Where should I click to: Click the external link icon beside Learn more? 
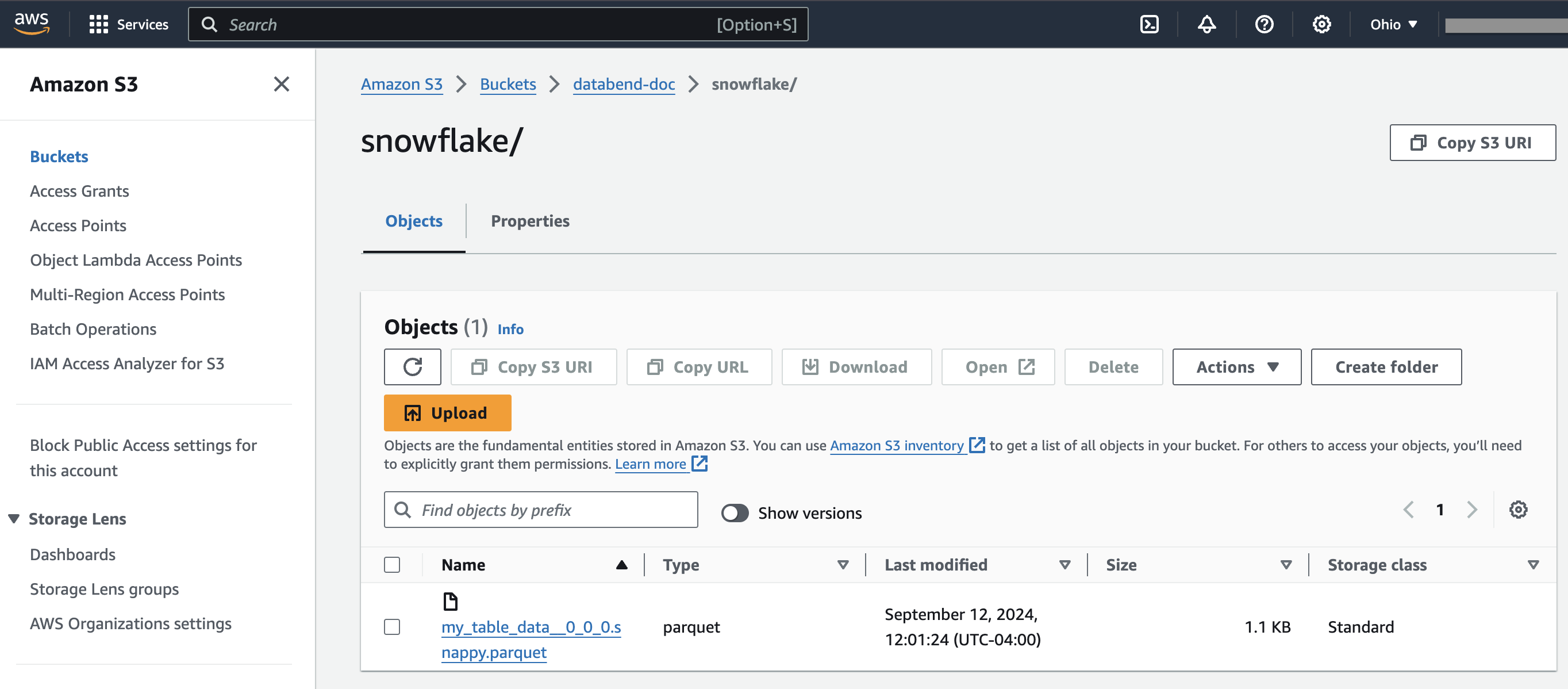(700, 464)
